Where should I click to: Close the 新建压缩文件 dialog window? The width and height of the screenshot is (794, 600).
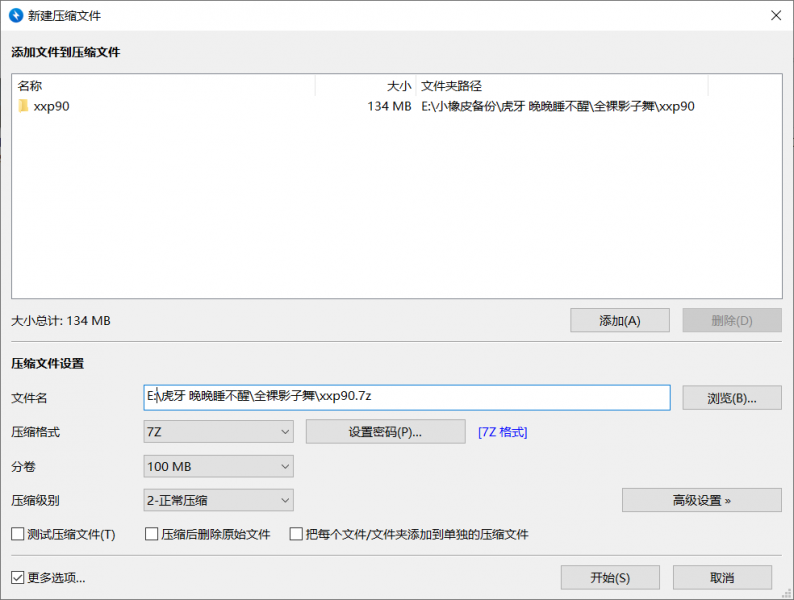tap(775, 15)
